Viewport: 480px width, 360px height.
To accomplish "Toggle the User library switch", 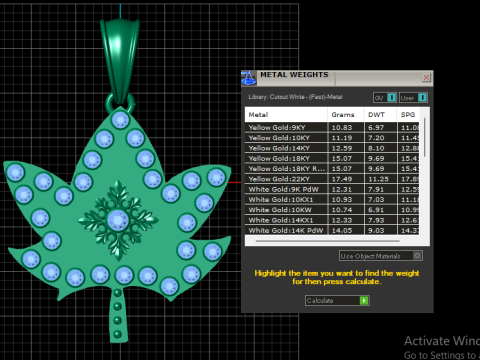I will tap(413, 98).
